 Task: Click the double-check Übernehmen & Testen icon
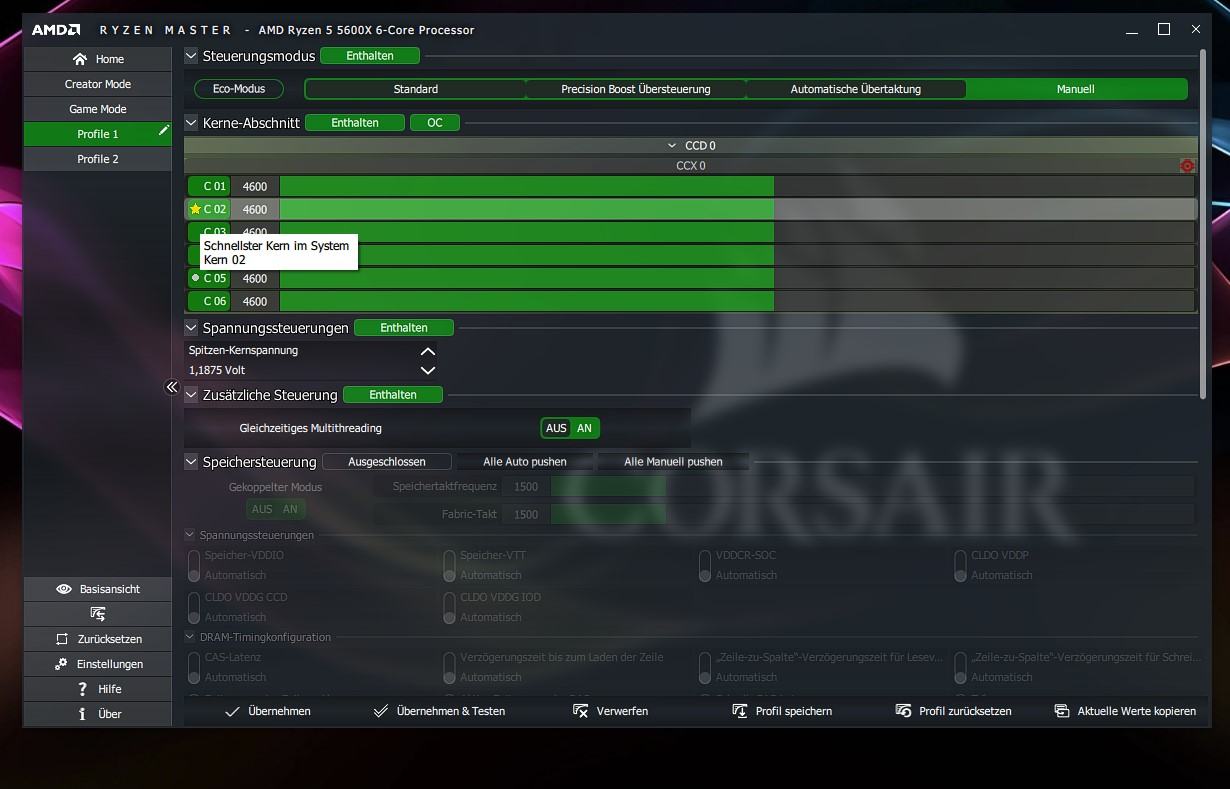(380, 711)
